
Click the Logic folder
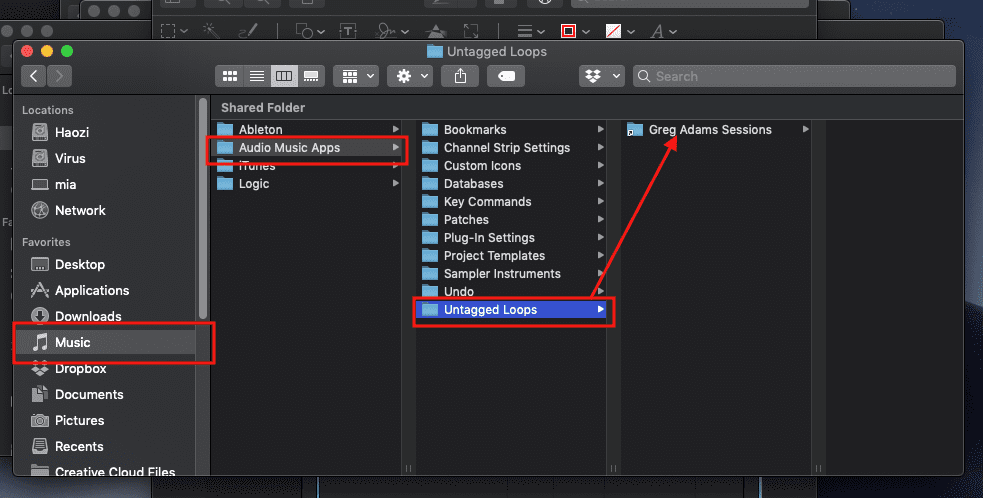[253, 183]
